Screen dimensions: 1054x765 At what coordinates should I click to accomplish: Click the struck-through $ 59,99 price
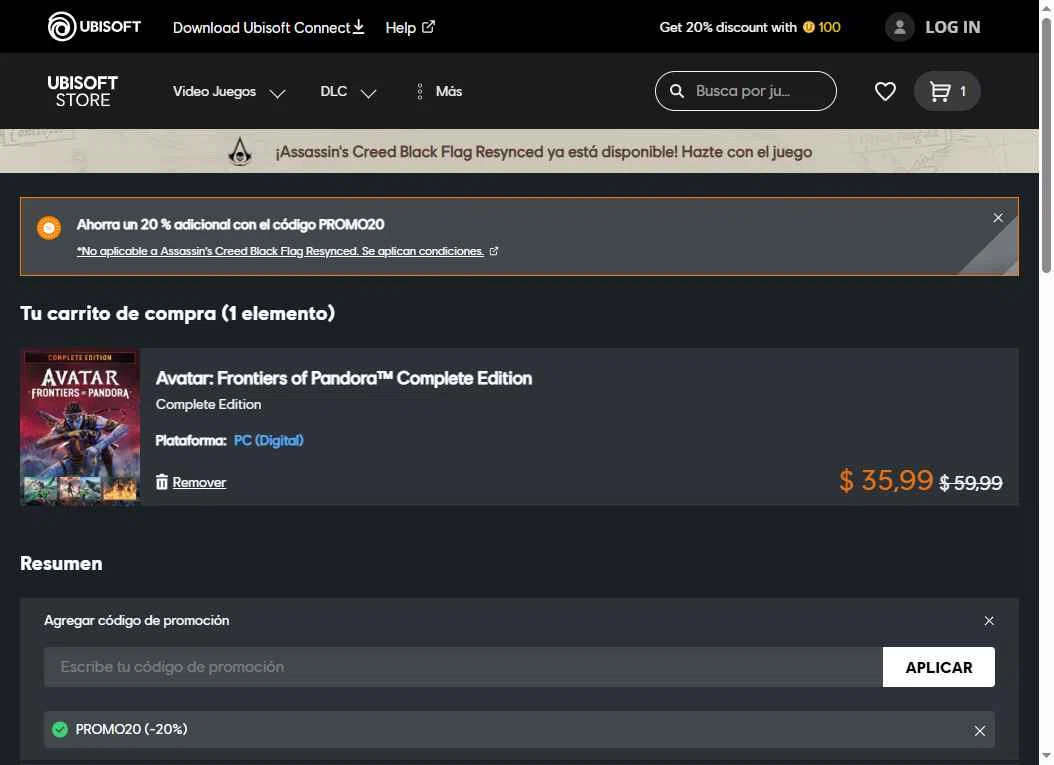971,483
